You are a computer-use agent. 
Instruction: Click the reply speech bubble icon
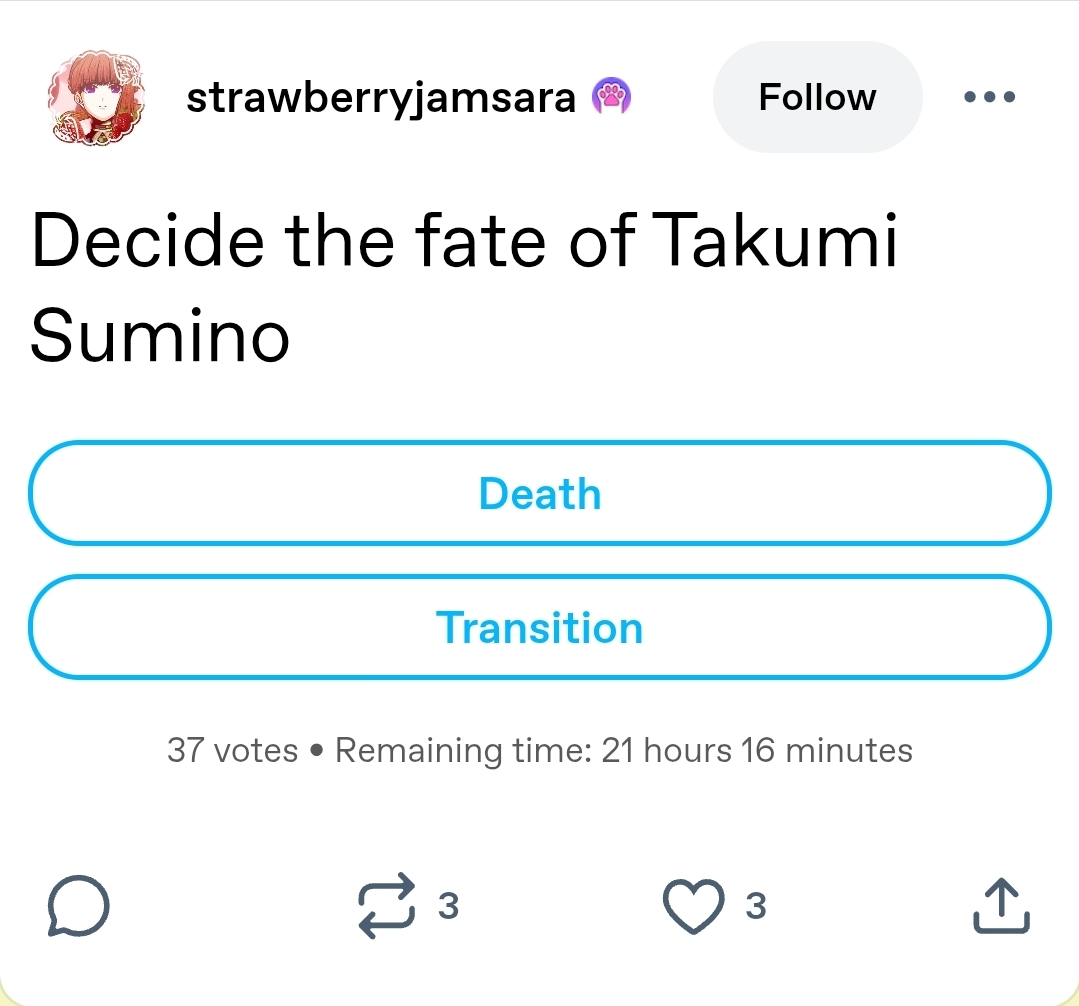tap(78, 906)
